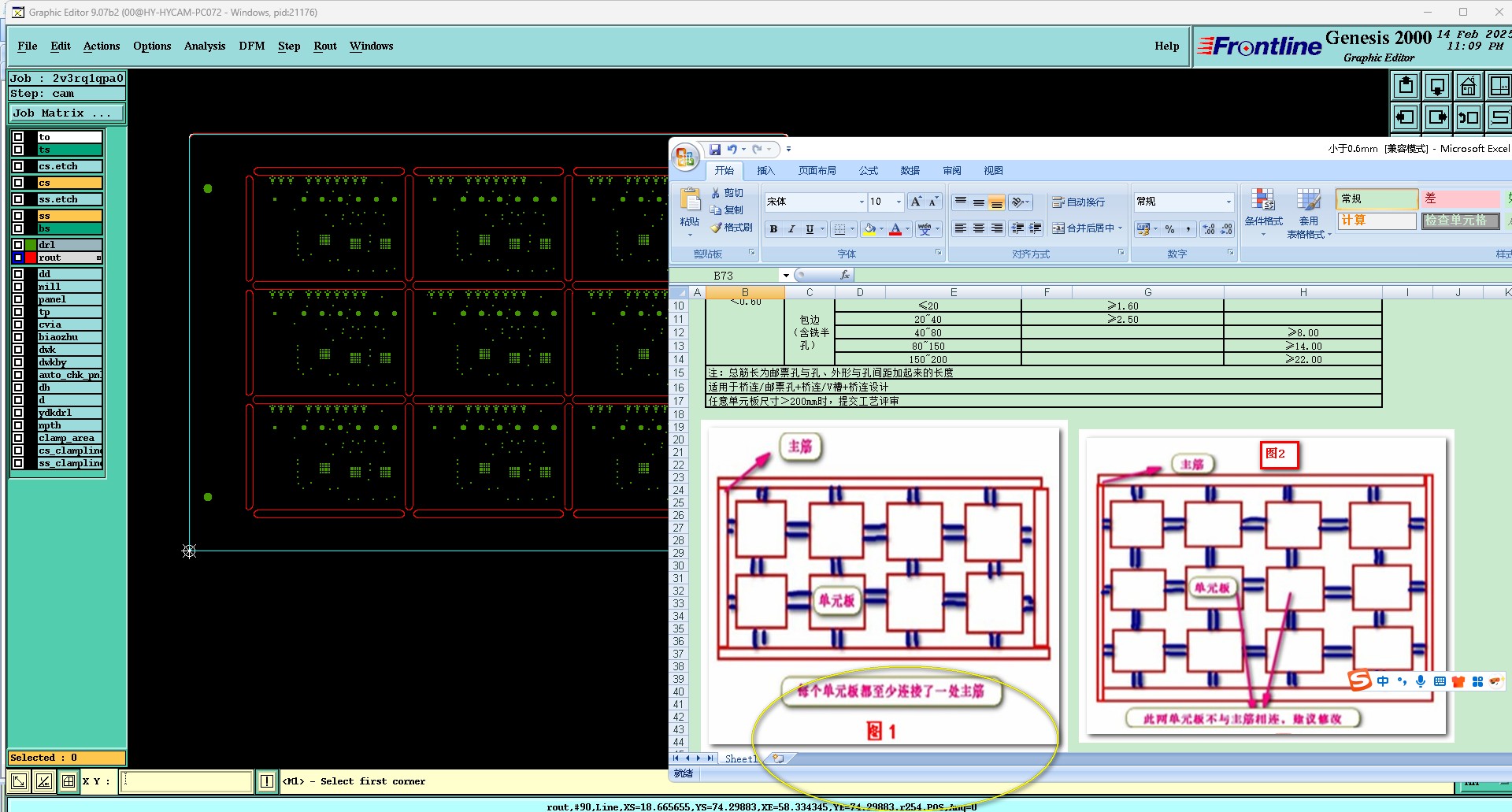Save the Excel workbook with the floppy icon

715,149
